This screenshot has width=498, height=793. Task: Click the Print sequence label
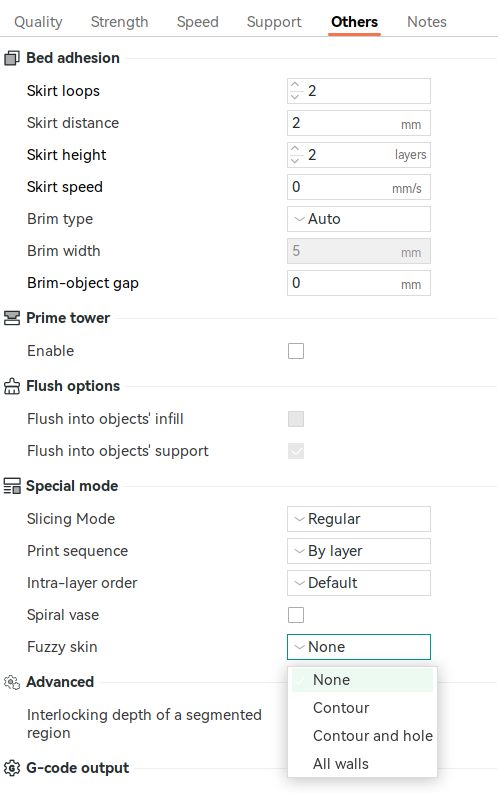pyautogui.click(x=77, y=551)
